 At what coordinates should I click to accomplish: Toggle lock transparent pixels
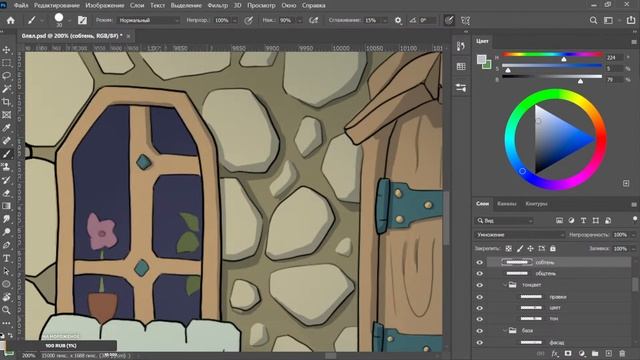pos(509,248)
